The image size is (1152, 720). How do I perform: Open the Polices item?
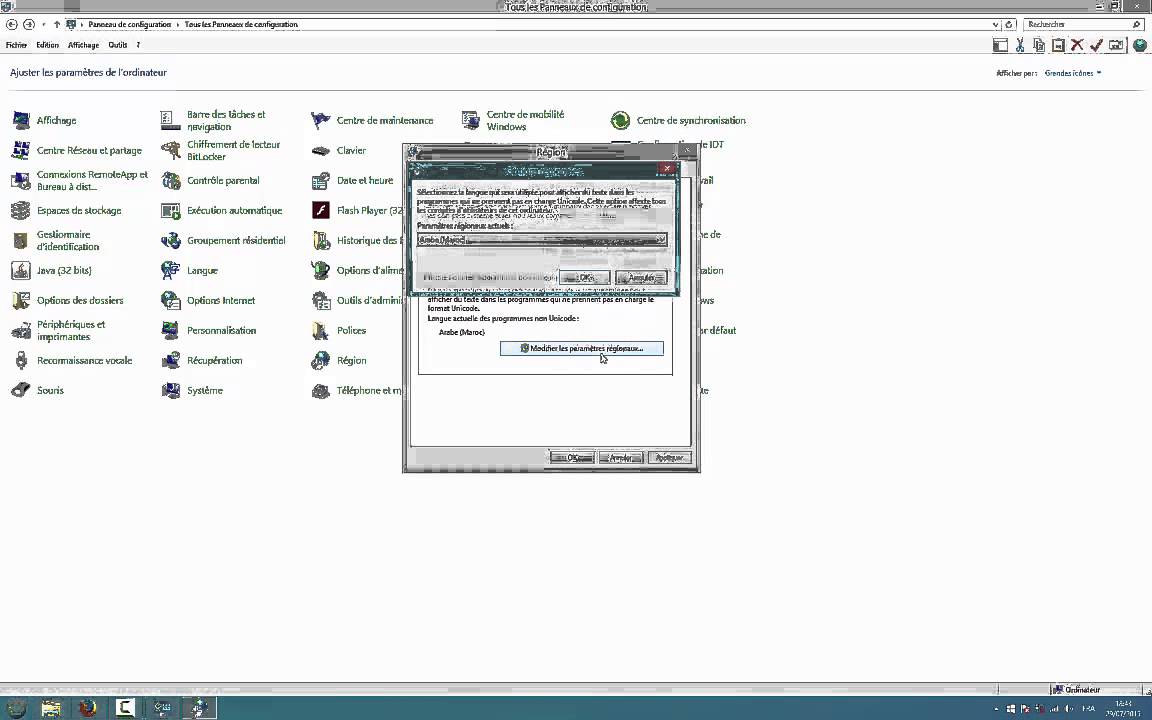(339, 331)
